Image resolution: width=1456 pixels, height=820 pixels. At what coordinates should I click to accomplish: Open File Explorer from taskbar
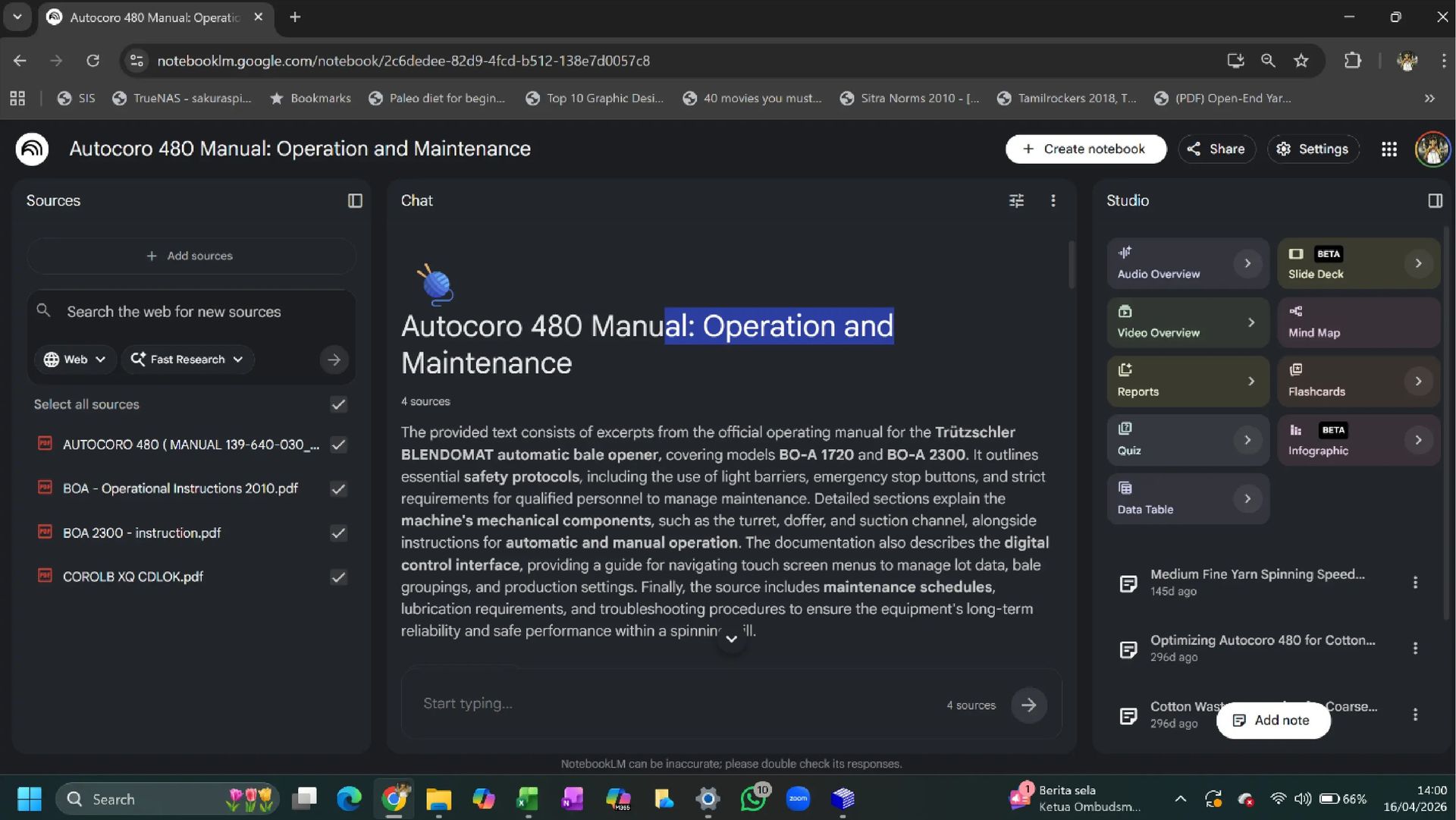click(x=438, y=799)
